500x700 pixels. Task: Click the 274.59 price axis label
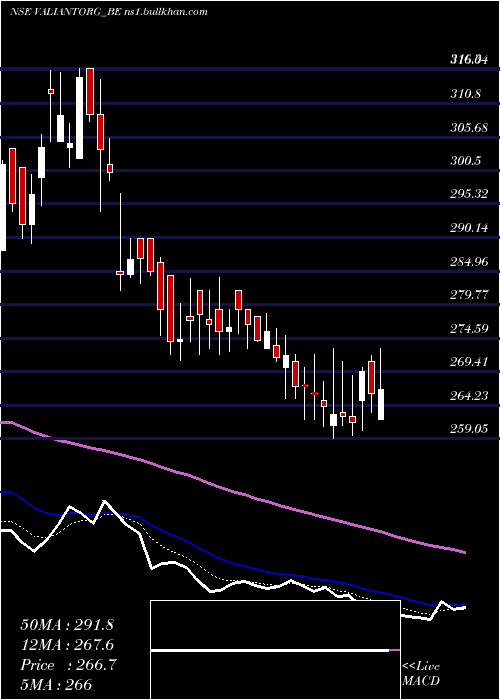coord(467,329)
